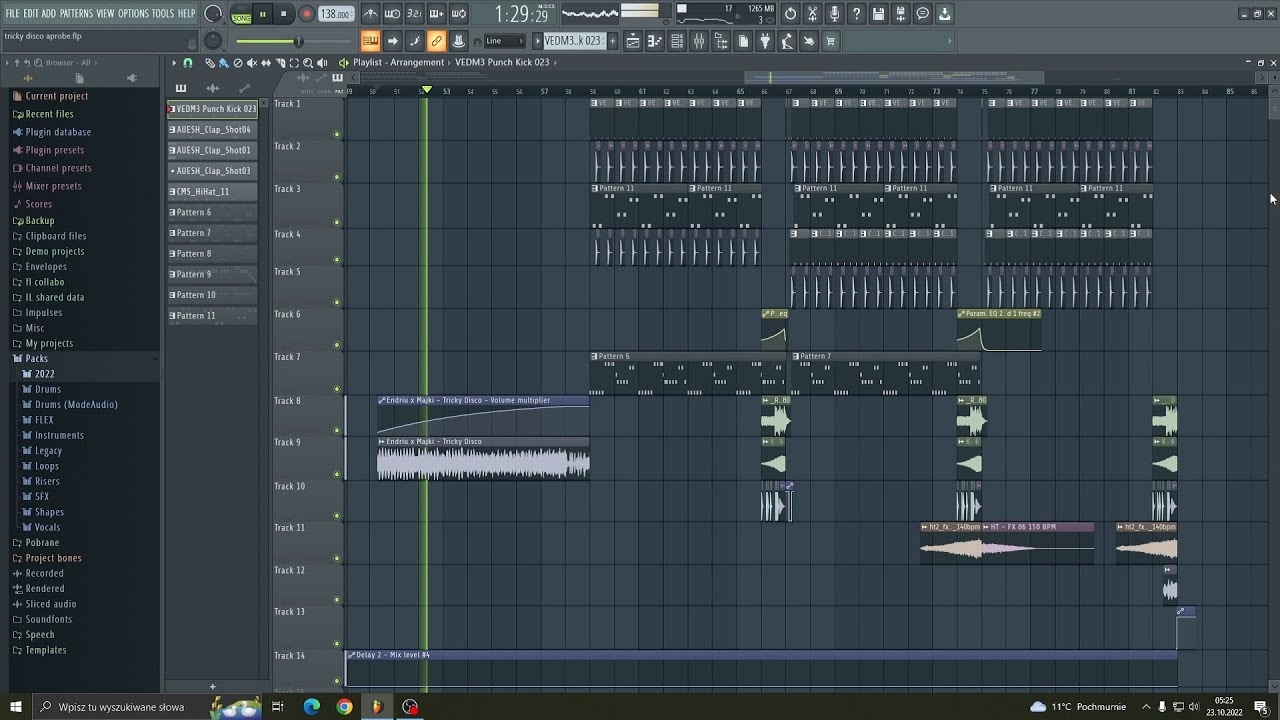Click the pause playback button
The height and width of the screenshot is (720, 1280).
(x=263, y=14)
